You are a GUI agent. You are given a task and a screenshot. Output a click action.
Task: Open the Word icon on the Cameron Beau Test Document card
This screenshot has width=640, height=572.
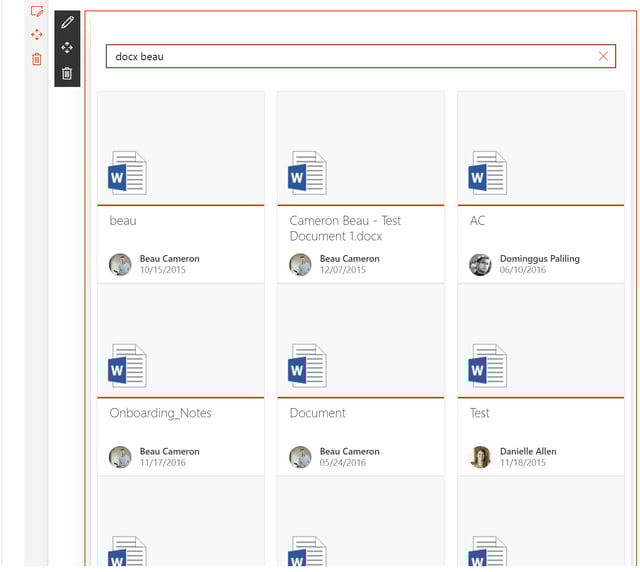[x=307, y=173]
